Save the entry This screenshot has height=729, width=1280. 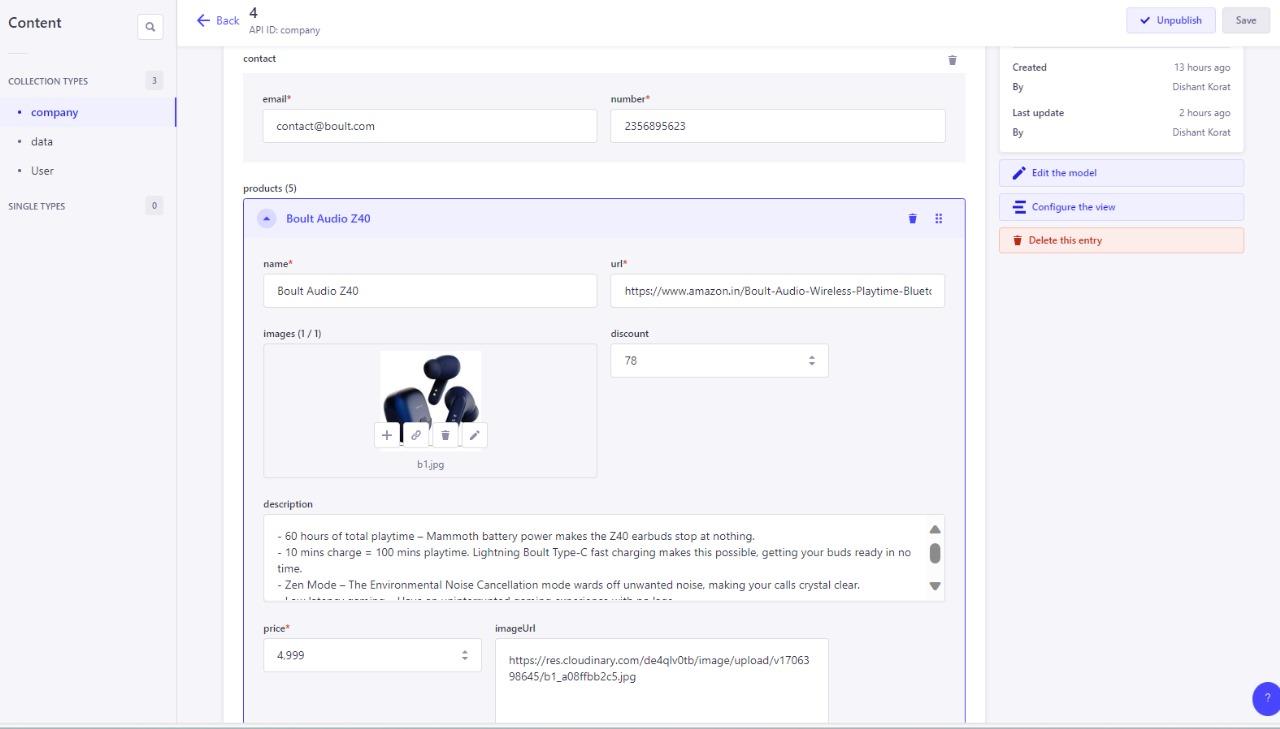coord(1246,20)
